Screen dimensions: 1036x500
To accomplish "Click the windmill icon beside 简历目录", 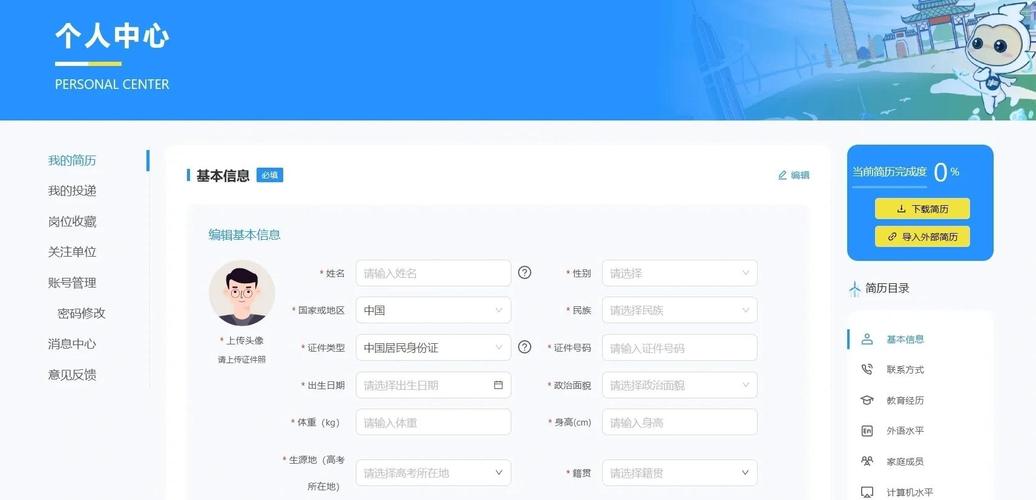I will point(855,289).
